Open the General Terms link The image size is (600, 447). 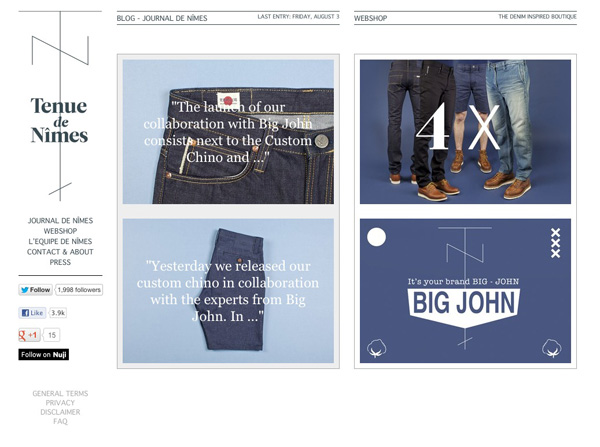[60, 394]
